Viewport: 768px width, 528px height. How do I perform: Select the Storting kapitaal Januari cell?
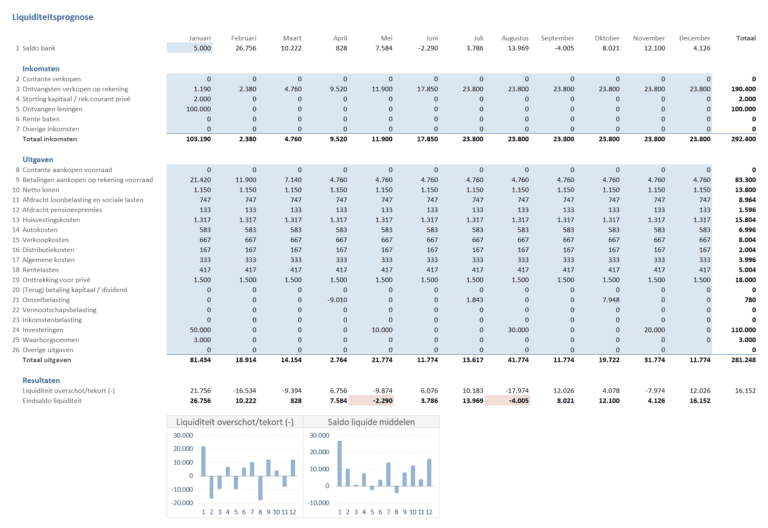point(190,98)
